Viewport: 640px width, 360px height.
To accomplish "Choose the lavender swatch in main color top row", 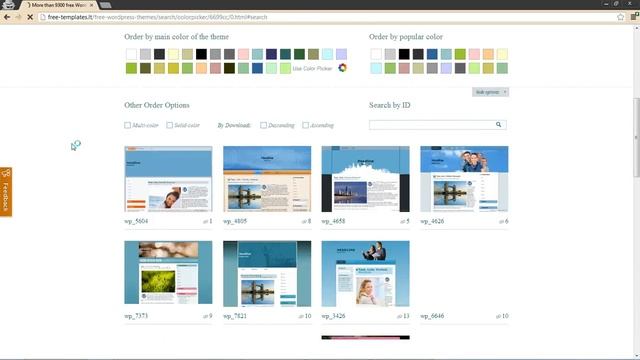I will [x=341, y=54].
